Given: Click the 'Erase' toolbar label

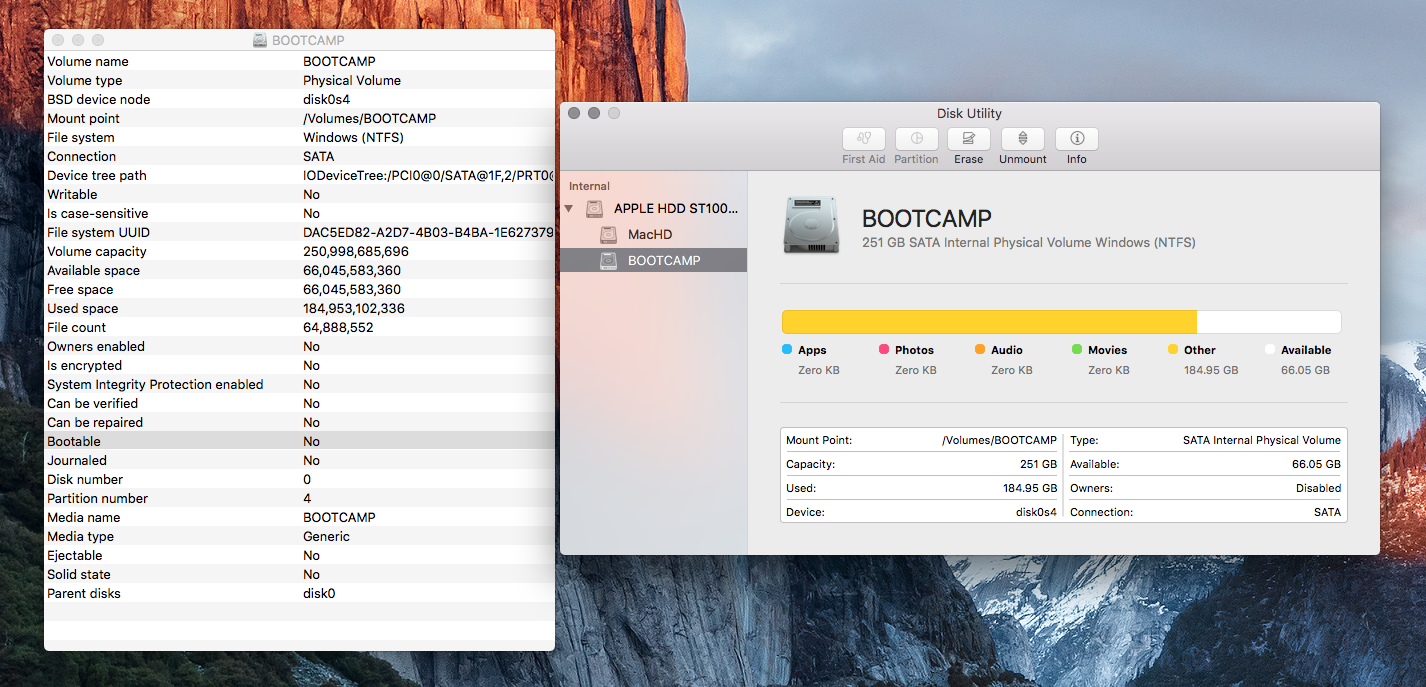Looking at the screenshot, I should point(968,160).
